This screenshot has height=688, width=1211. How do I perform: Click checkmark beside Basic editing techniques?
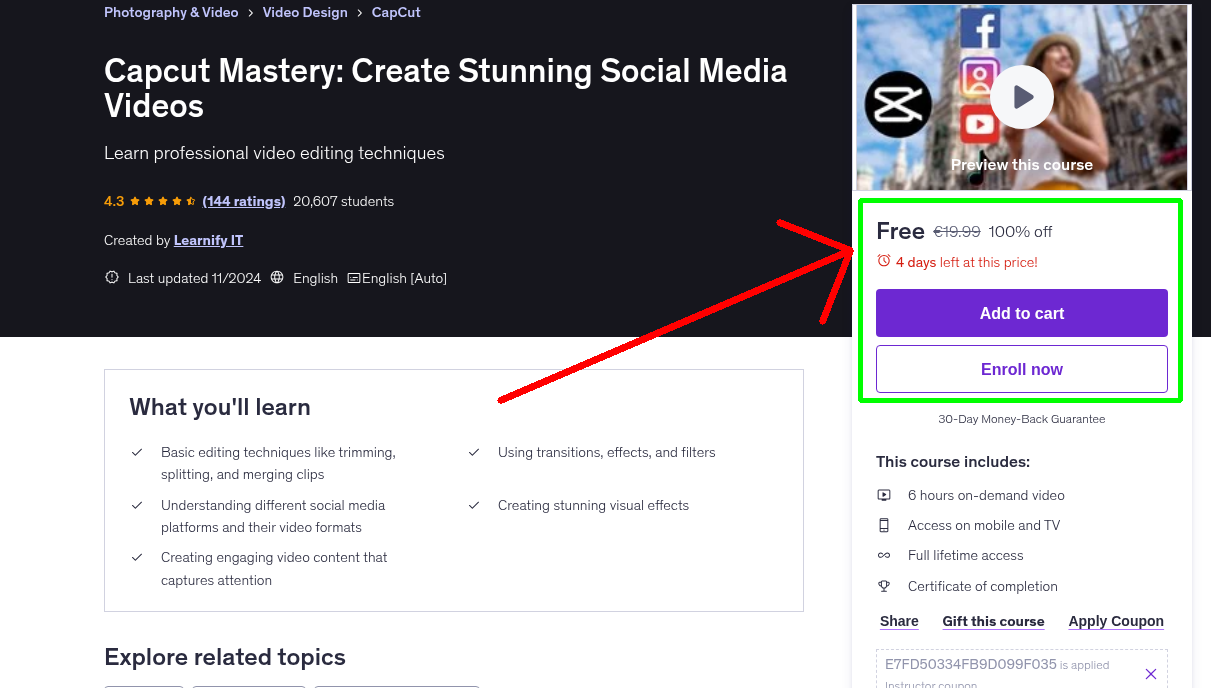point(137,452)
